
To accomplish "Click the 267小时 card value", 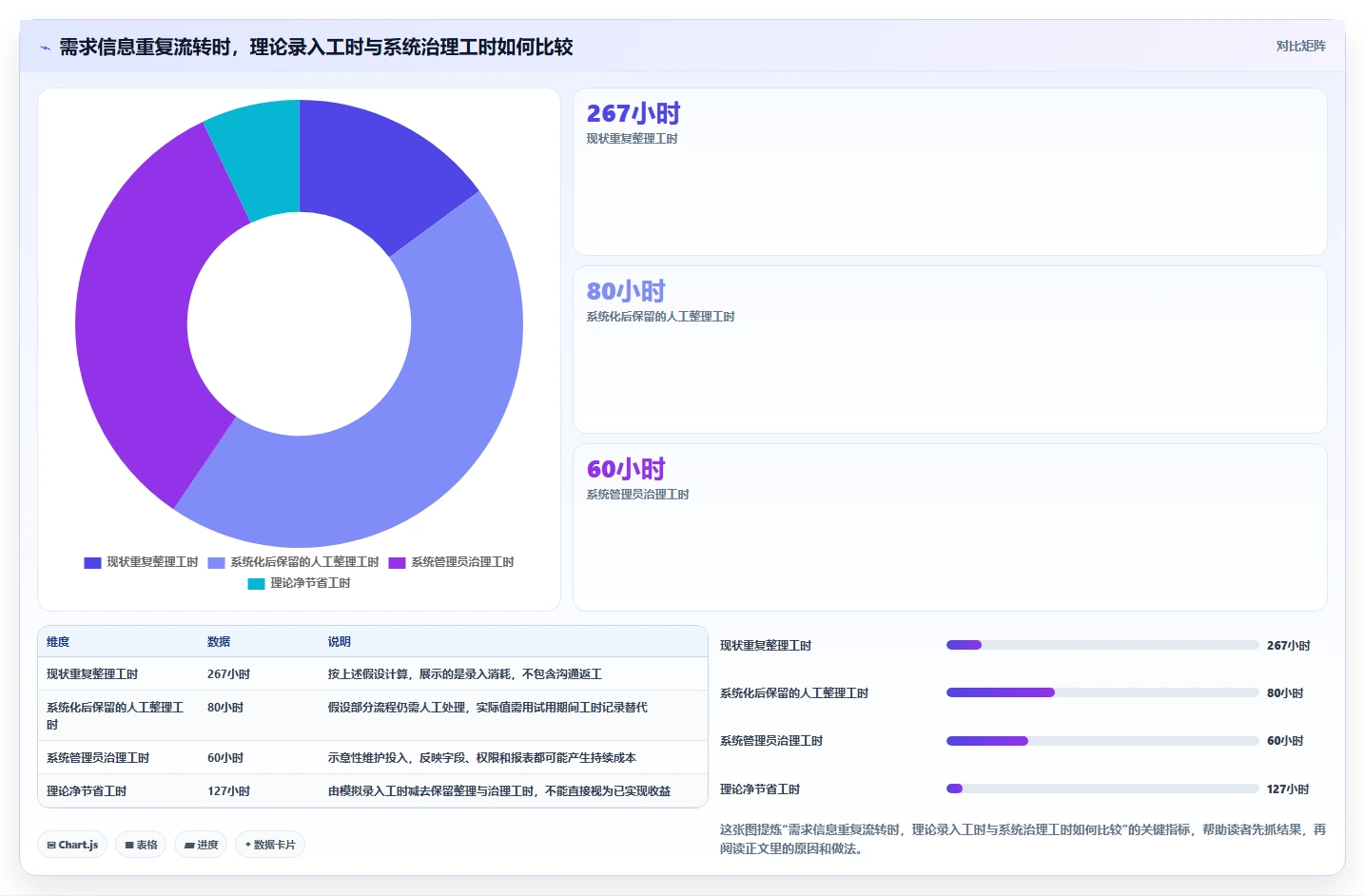I will [x=634, y=114].
